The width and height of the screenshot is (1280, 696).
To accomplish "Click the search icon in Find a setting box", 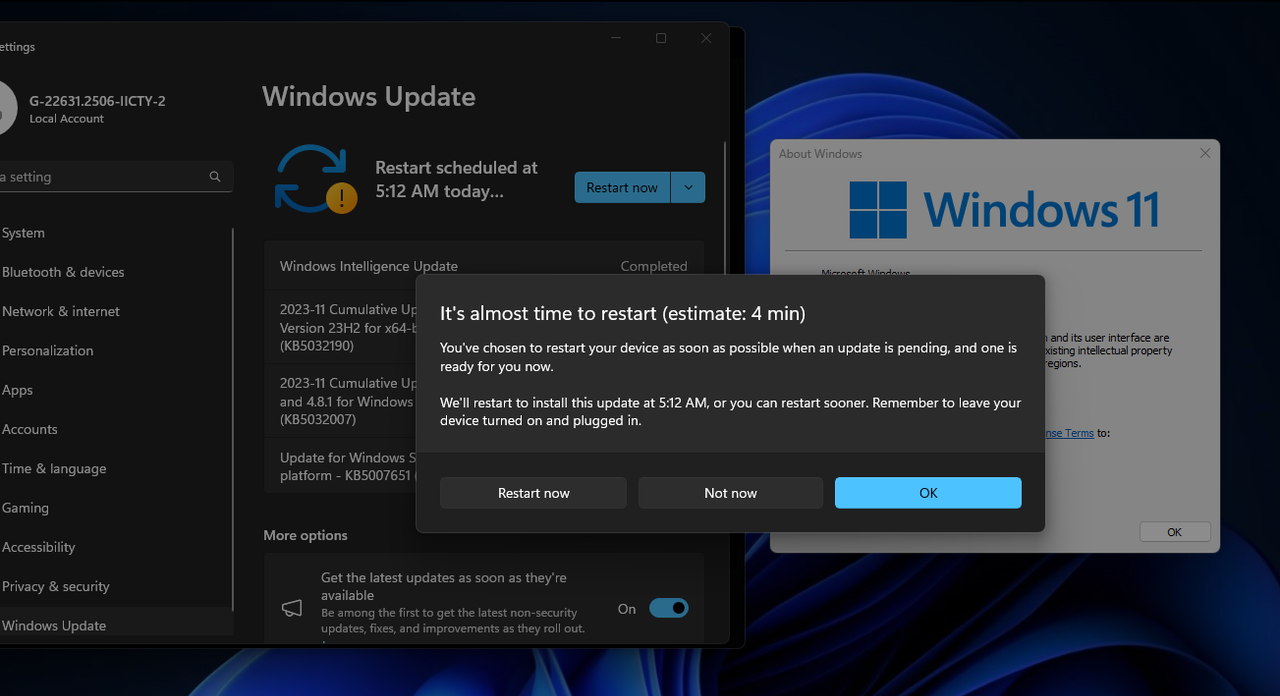I will point(215,177).
